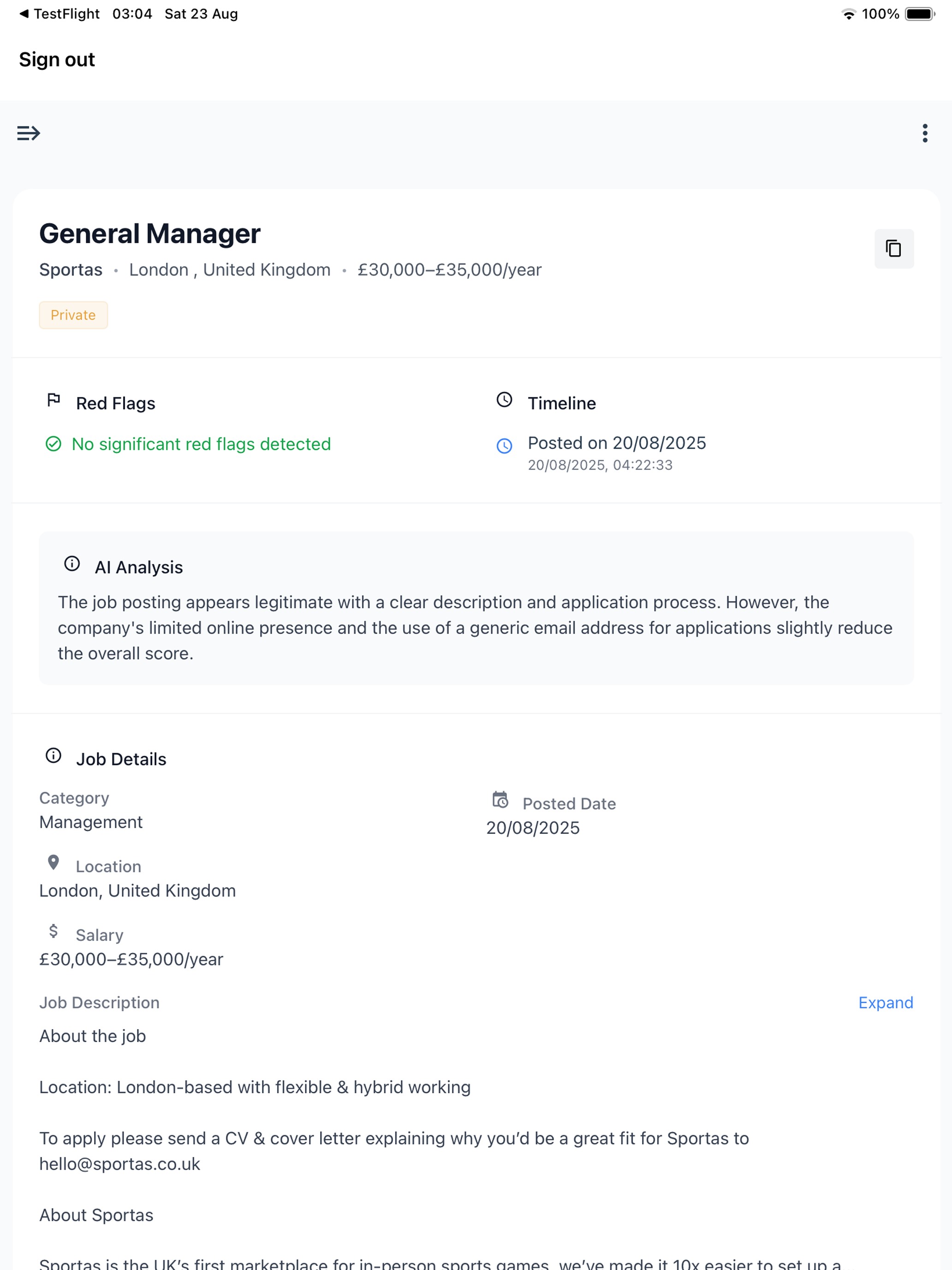
Task: Click the Timeline heading
Action: (562, 404)
